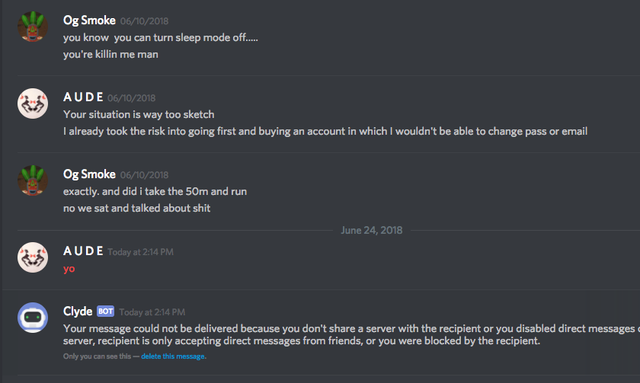Viewport: 640px width, 383px height.
Task: Click AUDE username on today's message
Action: pos(83,251)
